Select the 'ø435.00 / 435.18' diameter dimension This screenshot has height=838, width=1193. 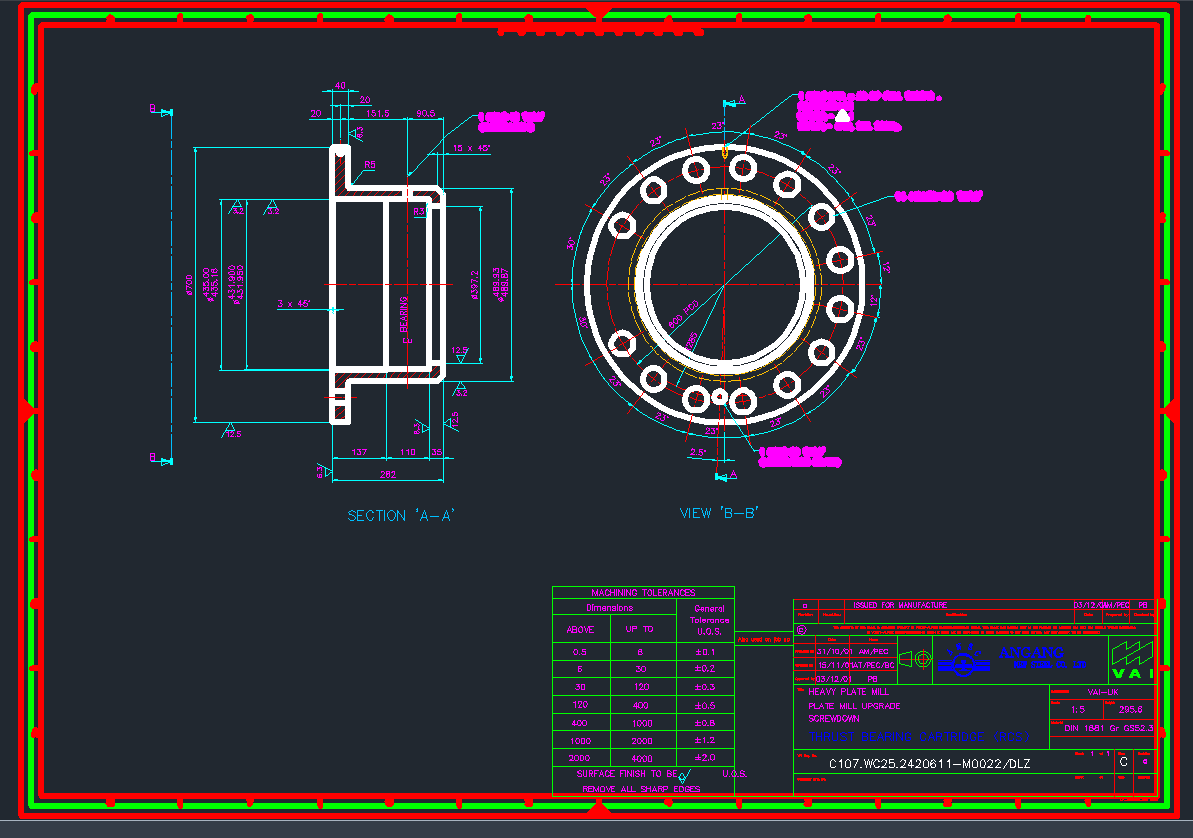[x=210, y=284]
